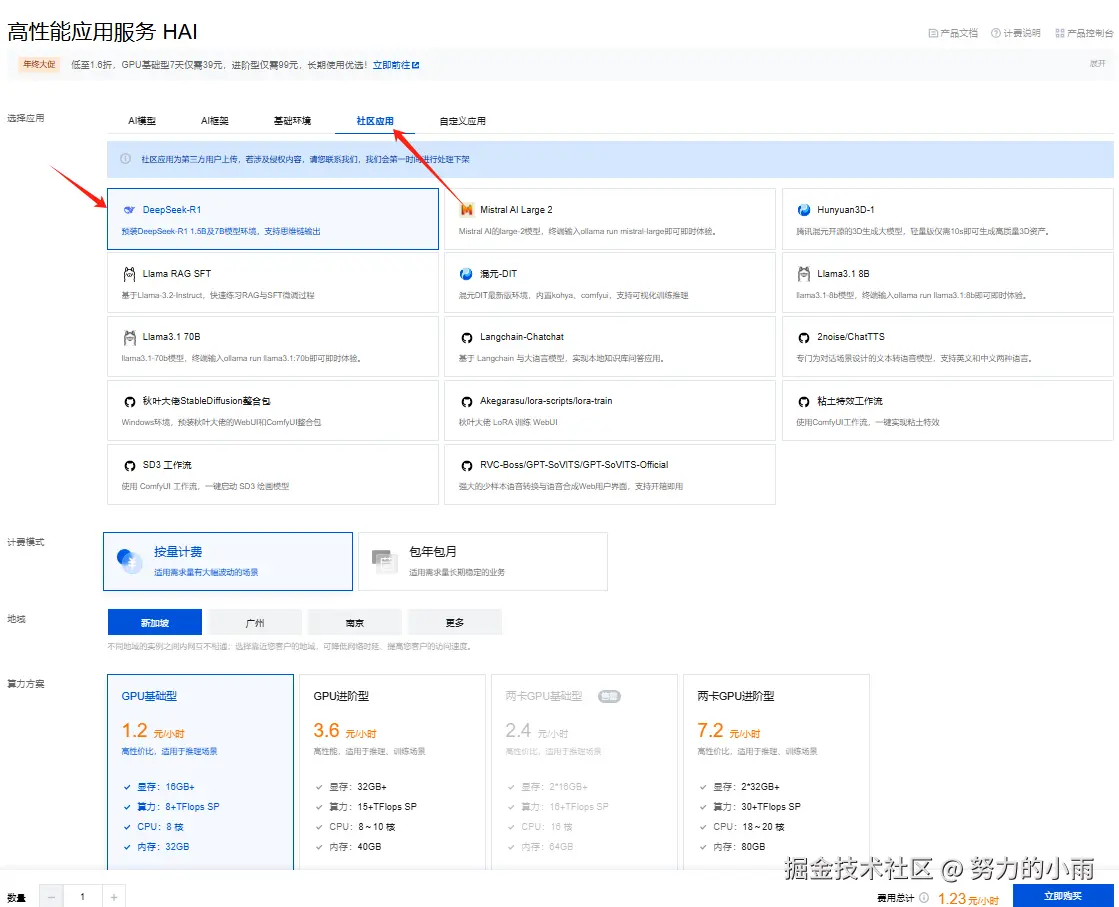Click the RVC-Boss GPT-SoVITS GitHub icon
Screen dimensions: 1119x907
tap(467, 465)
